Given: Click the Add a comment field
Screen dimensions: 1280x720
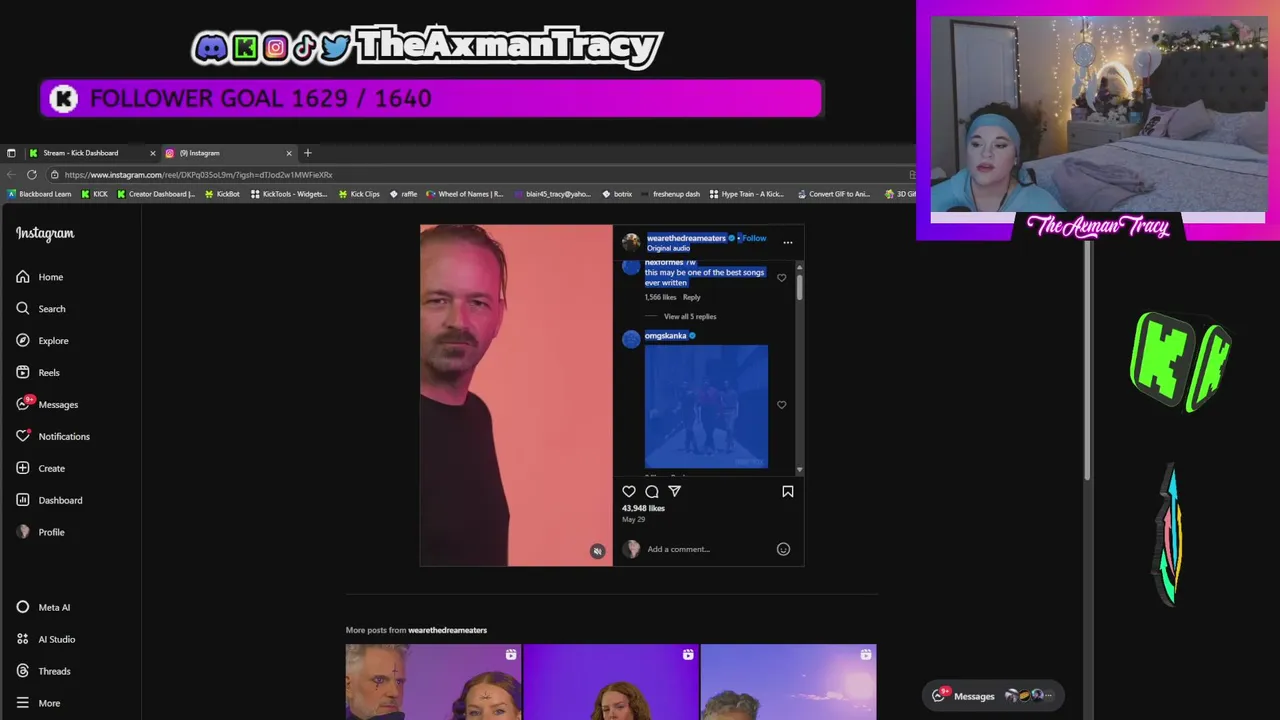Looking at the screenshot, I should coord(710,549).
